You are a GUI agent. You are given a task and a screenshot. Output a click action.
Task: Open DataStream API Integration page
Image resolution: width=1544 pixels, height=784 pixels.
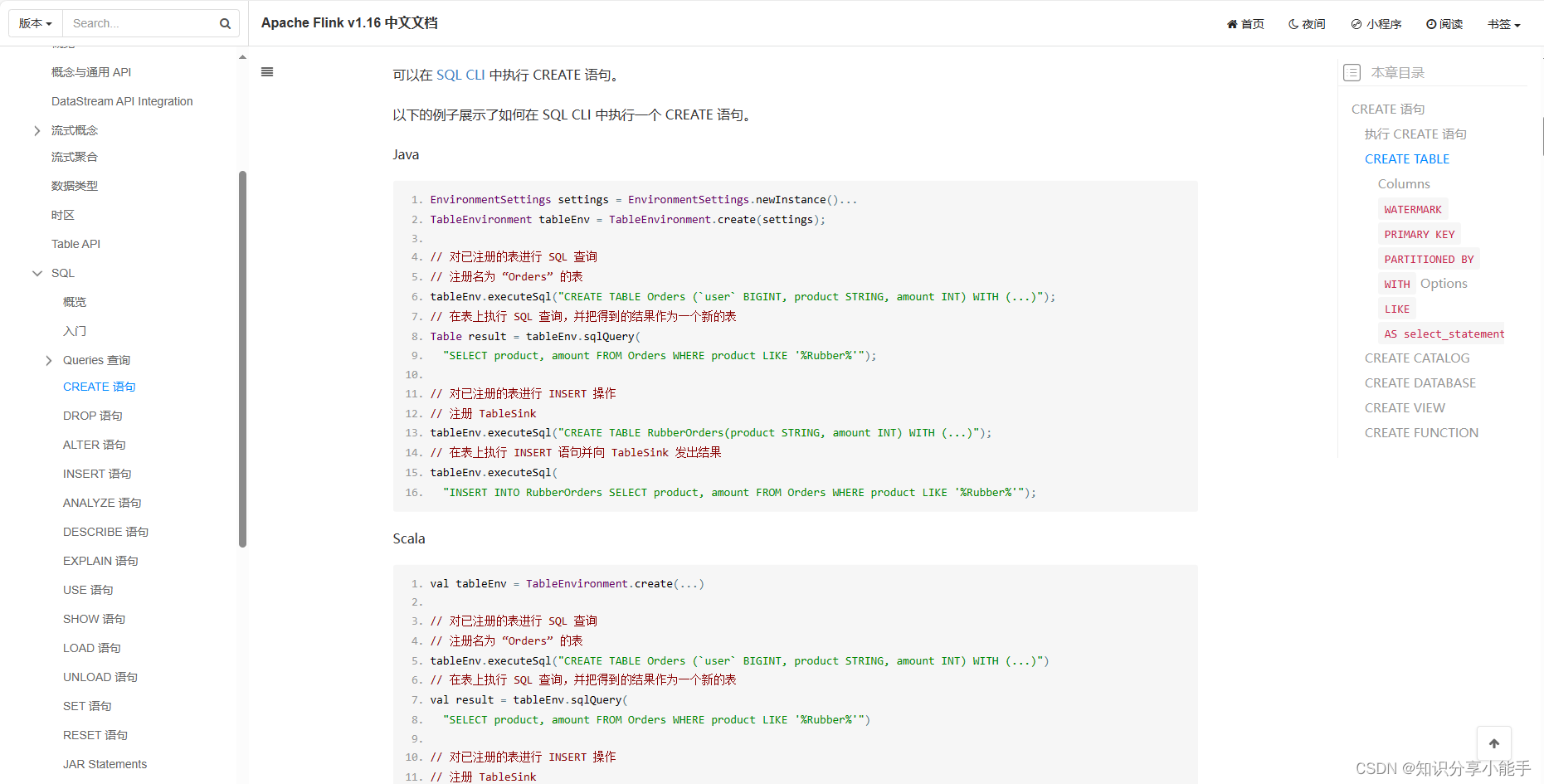pyautogui.click(x=122, y=101)
